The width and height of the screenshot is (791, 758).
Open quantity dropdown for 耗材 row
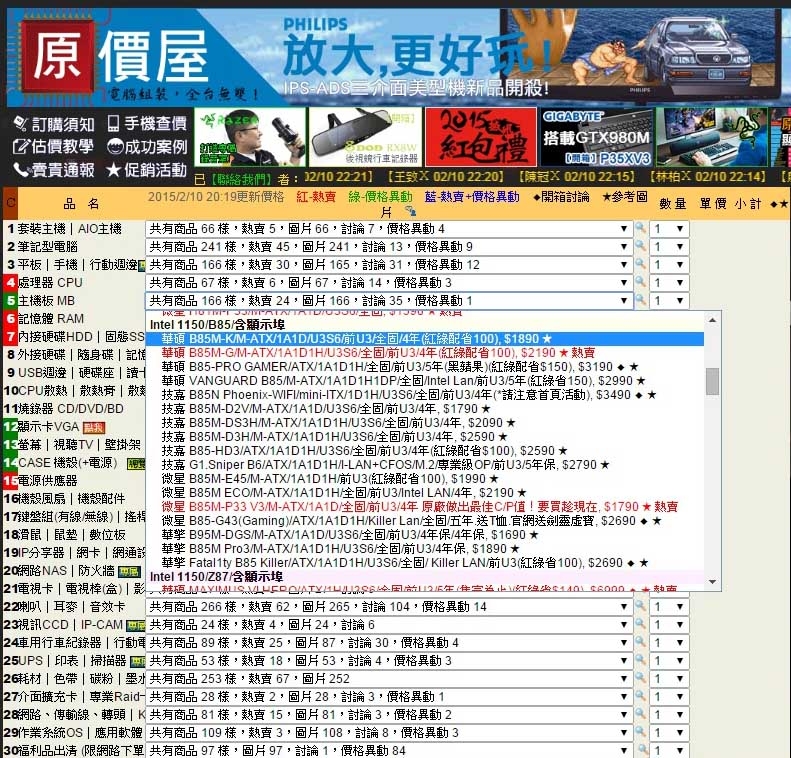coord(669,678)
